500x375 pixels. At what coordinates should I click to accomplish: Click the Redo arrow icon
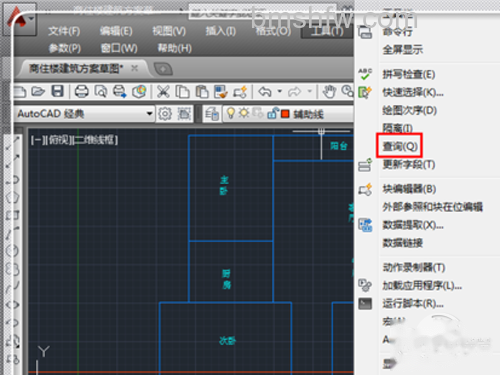coord(295,91)
